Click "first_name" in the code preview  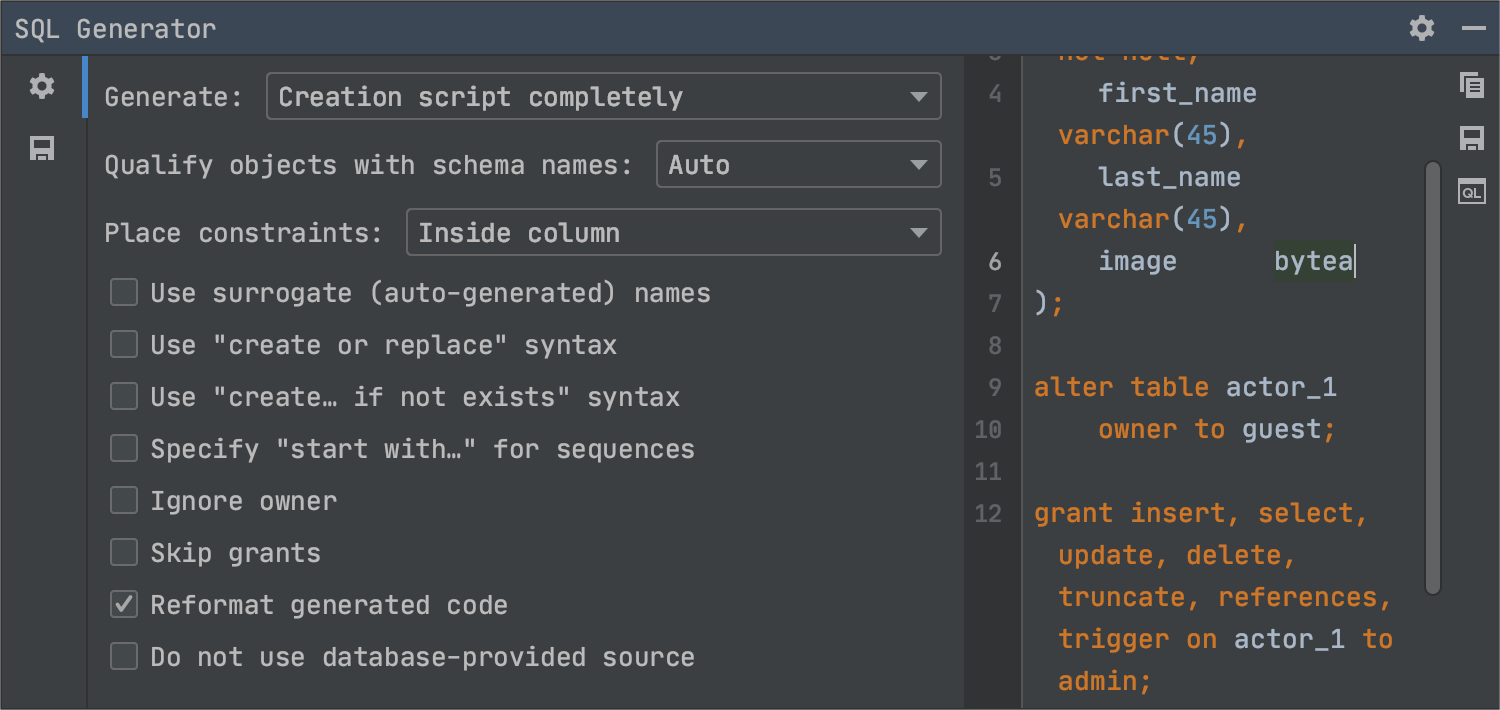pyautogui.click(x=1177, y=94)
